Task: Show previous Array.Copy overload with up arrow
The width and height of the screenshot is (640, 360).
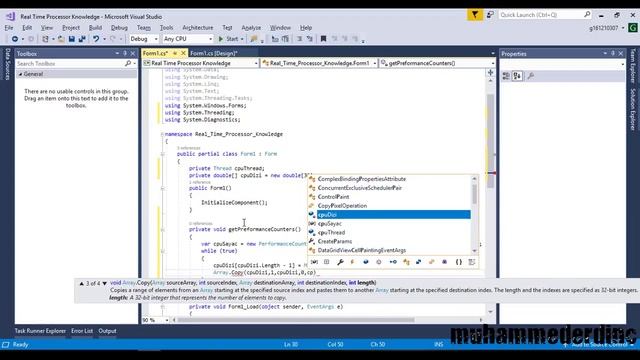Action: tap(82, 283)
